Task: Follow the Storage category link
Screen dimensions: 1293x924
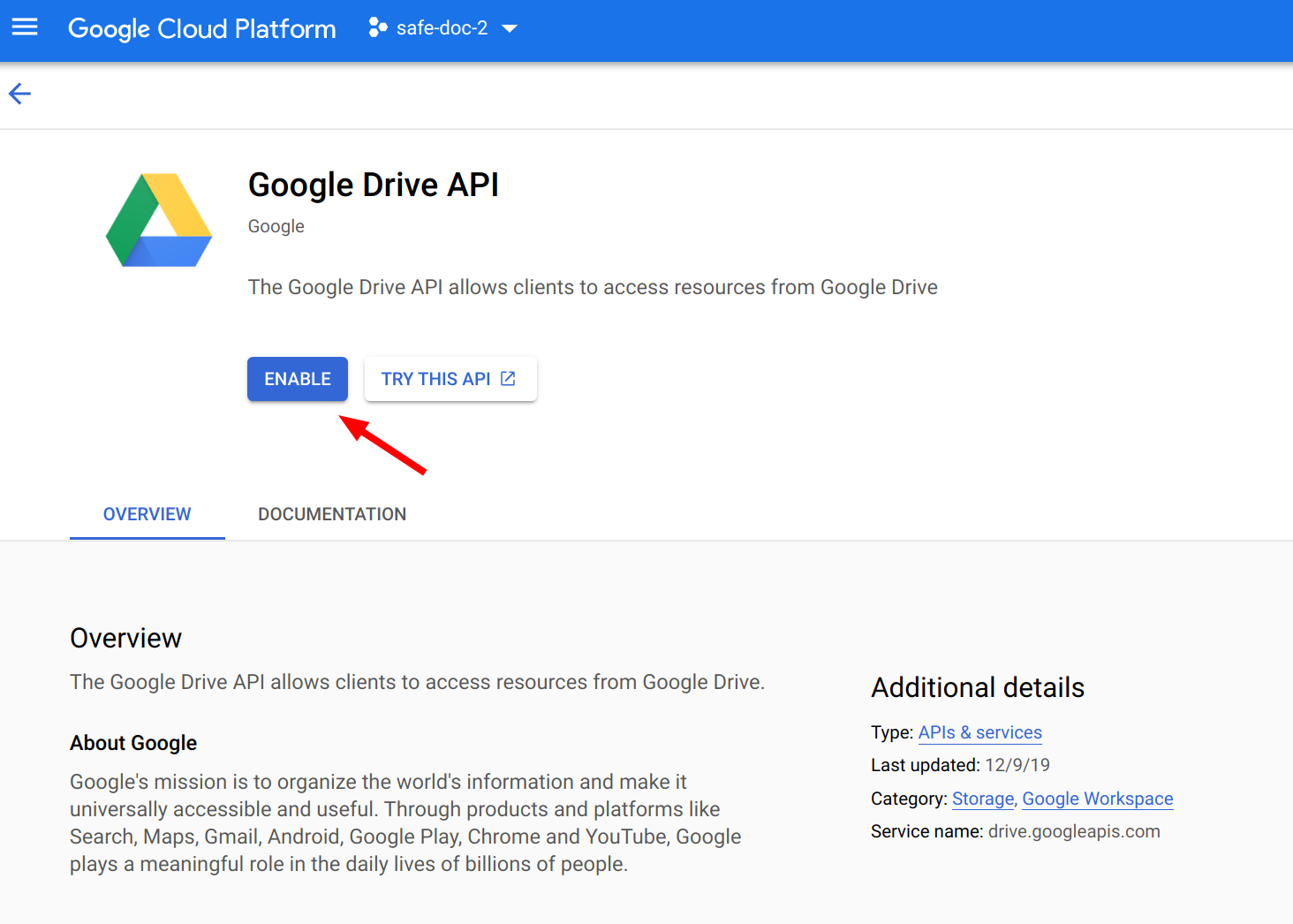Action: (982, 799)
